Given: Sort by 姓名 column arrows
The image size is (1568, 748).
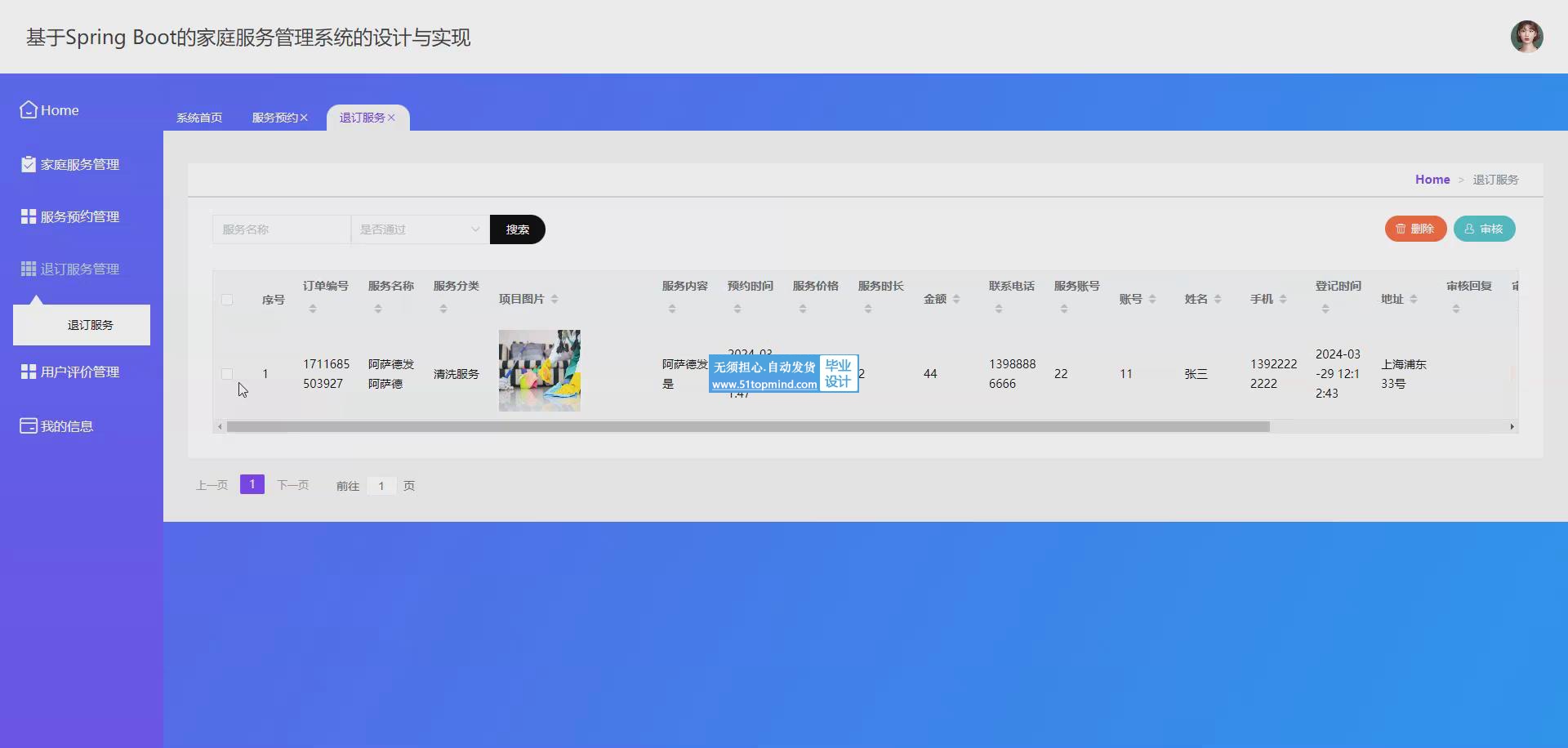Looking at the screenshot, I should coord(1218,299).
